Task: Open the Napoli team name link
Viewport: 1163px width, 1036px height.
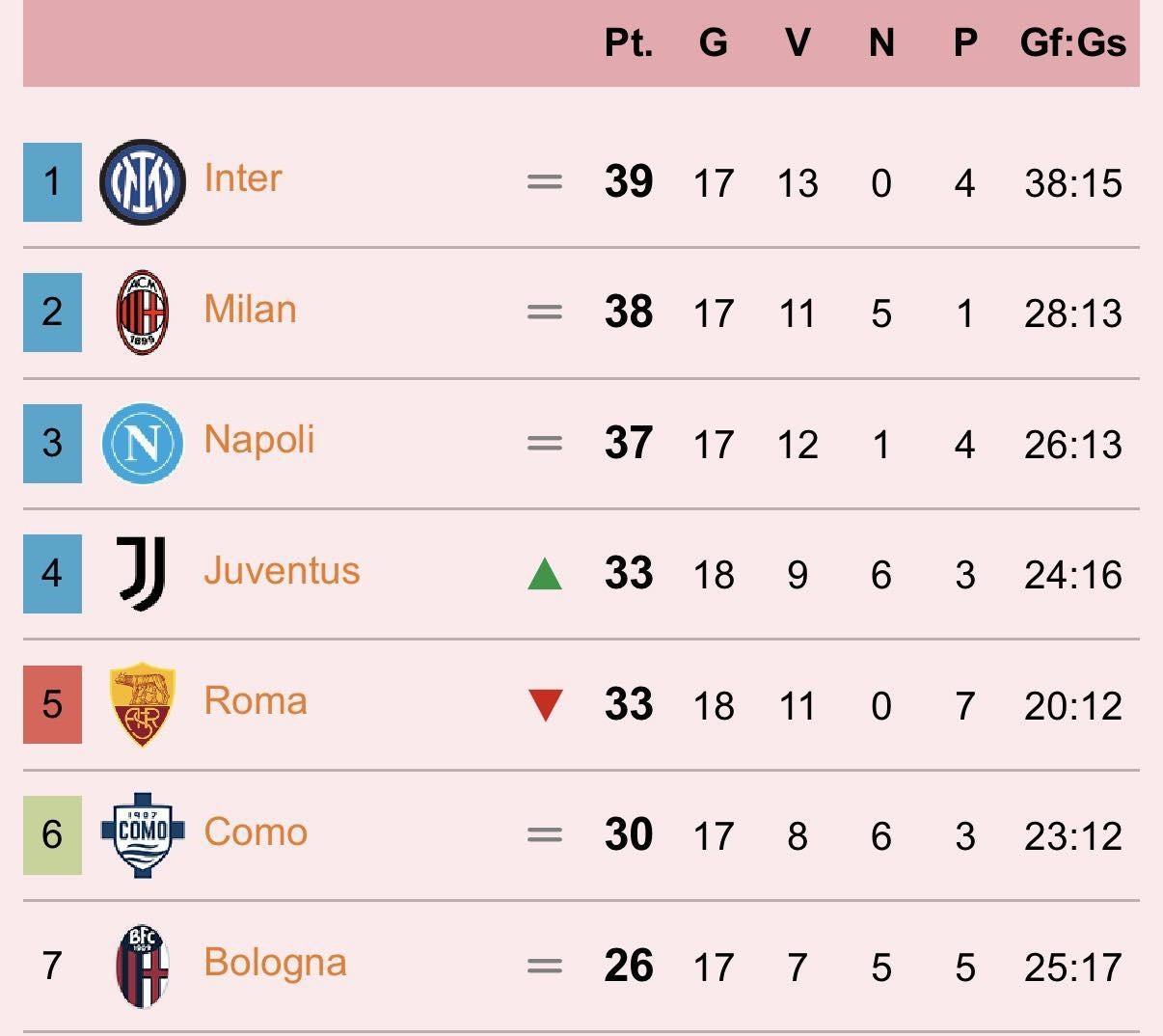Action: [x=259, y=440]
